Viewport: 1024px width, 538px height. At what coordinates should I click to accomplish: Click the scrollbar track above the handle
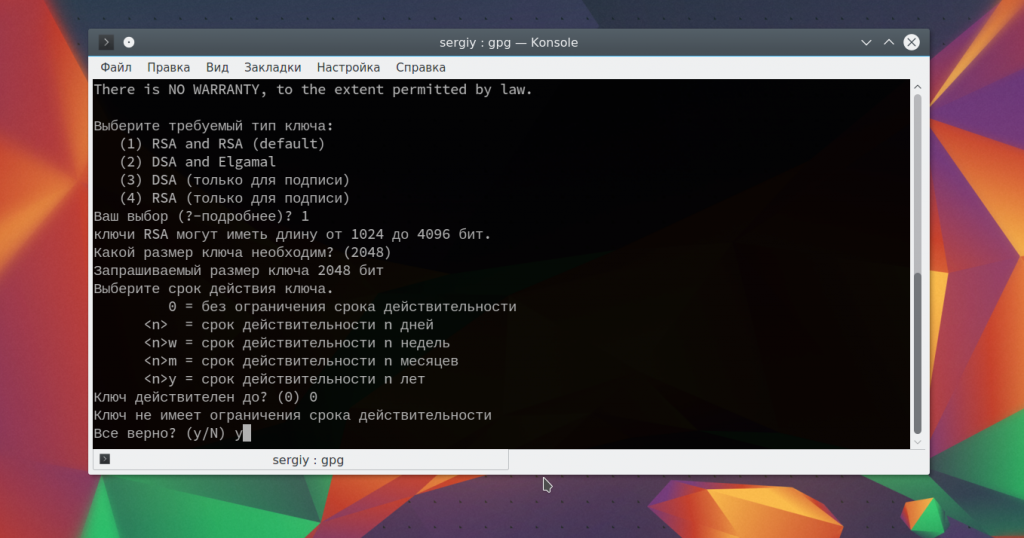pos(918,170)
